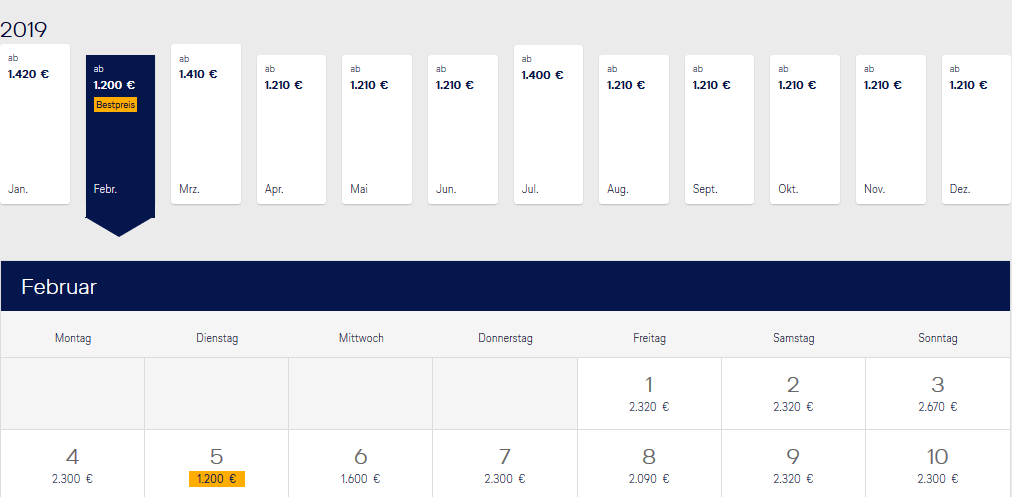
Task: Pick February 8 for 2.090 €
Action: 649,463
